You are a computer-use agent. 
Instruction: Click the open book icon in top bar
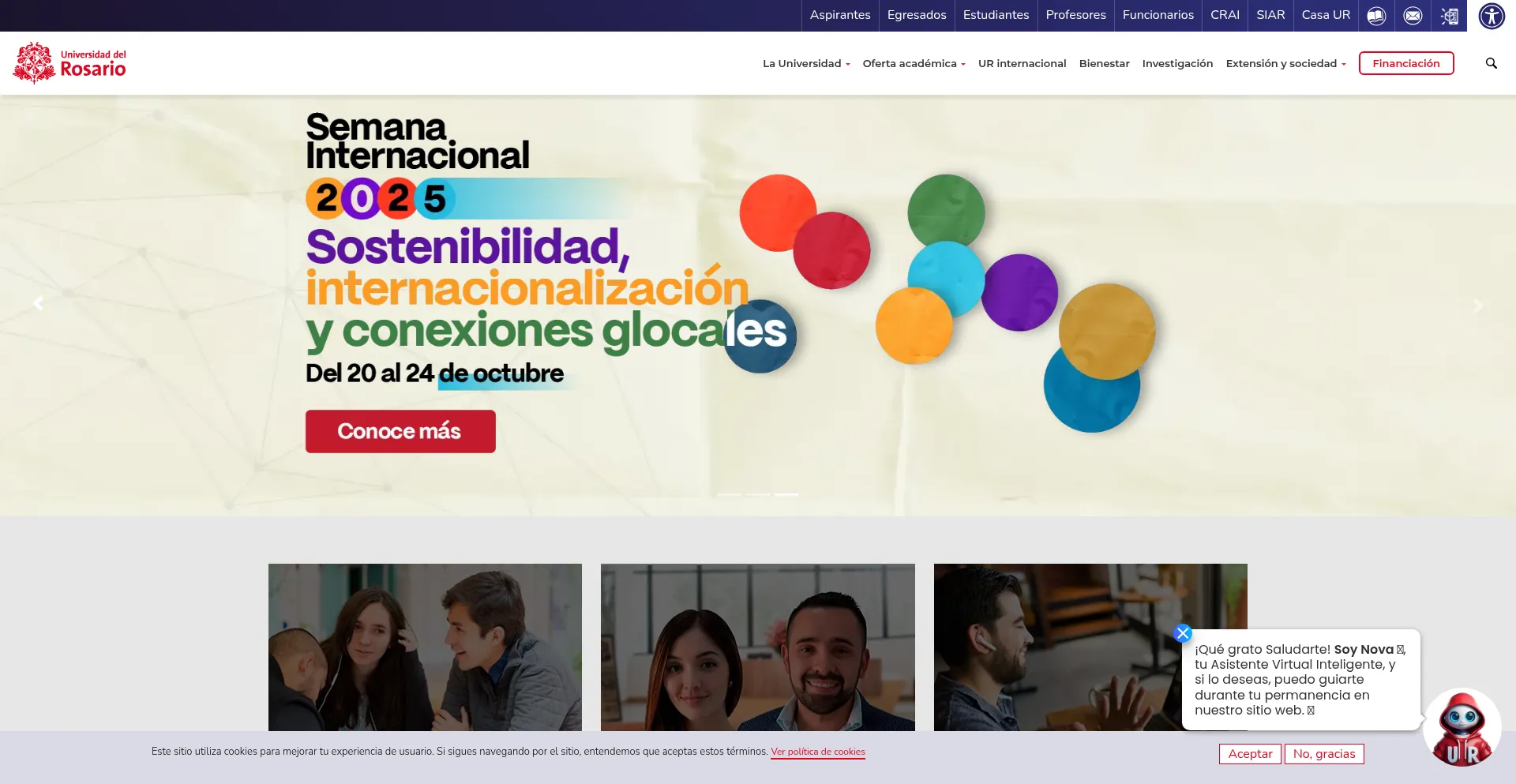pos(1376,16)
